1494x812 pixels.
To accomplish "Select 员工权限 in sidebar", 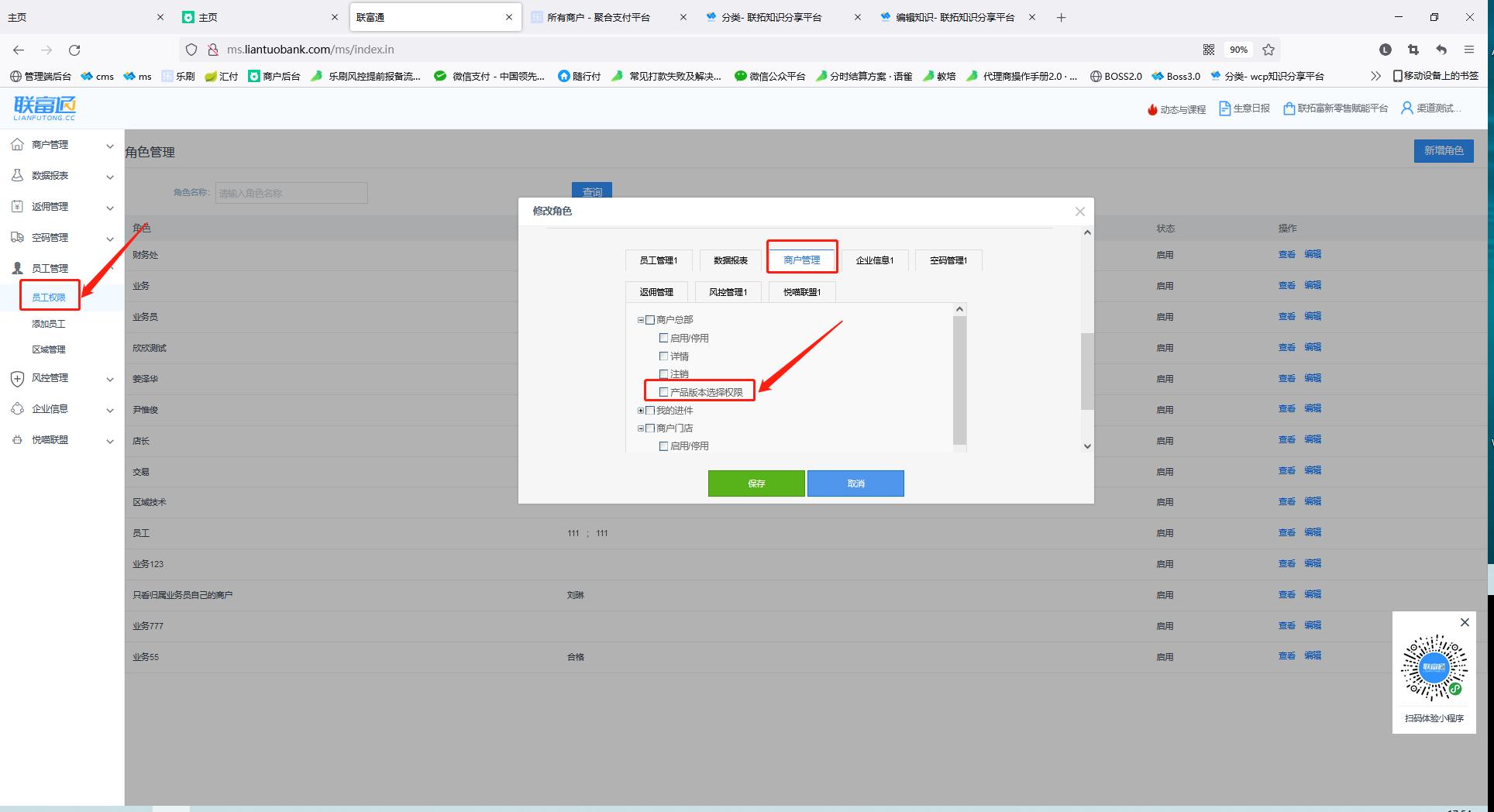I will 49,298.
